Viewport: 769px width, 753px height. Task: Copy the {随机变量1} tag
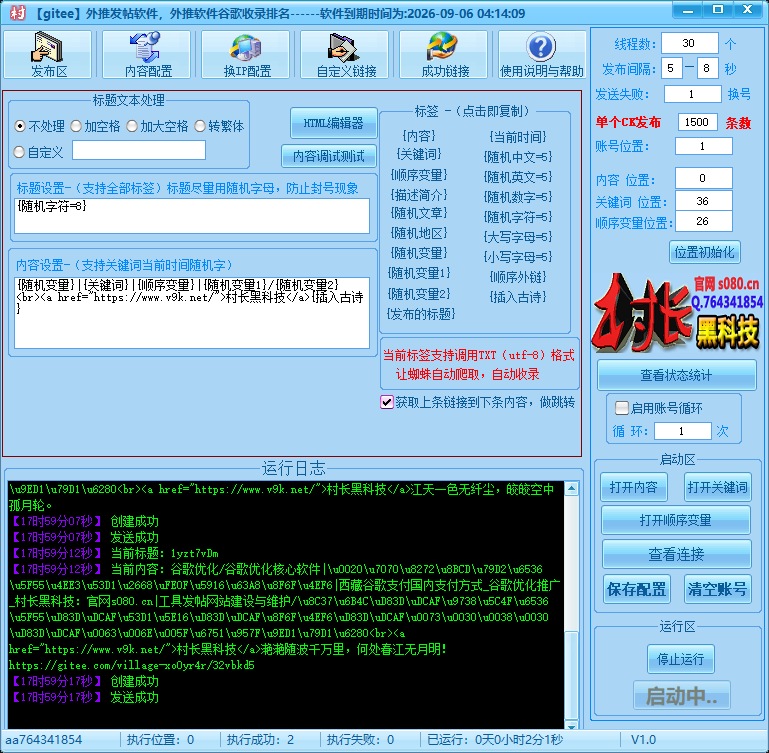click(419, 273)
